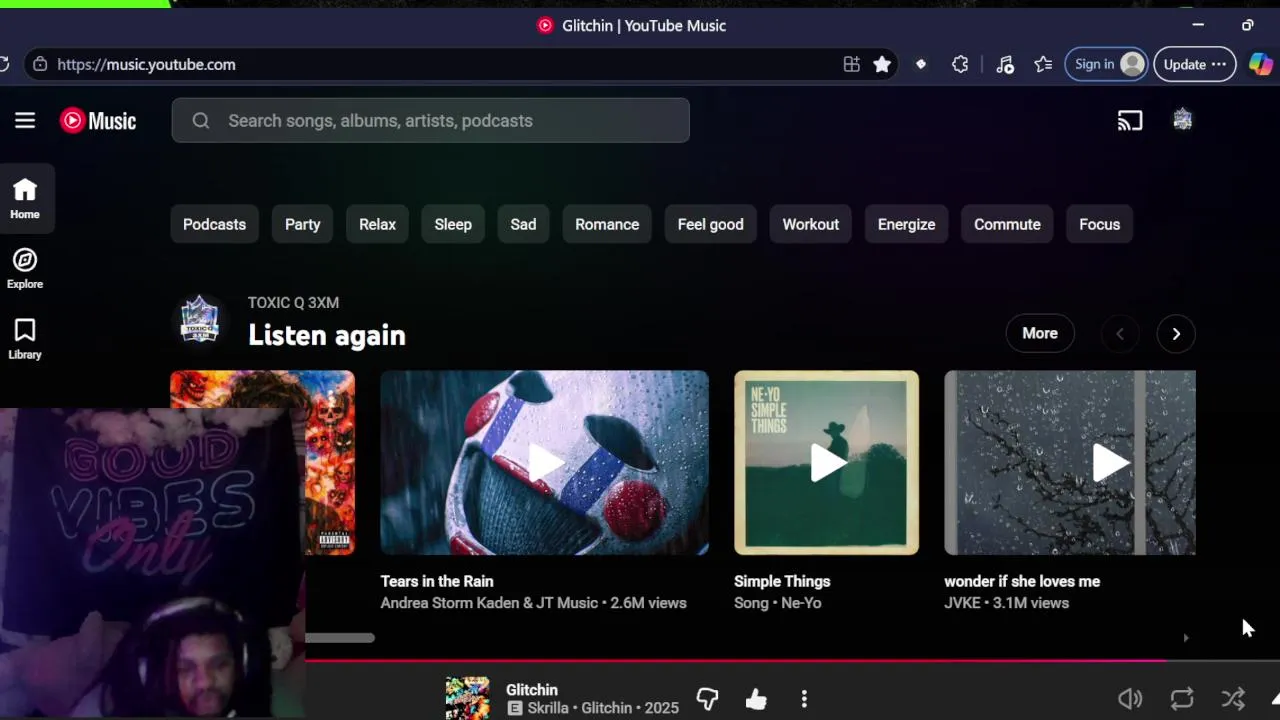Select the Relax chip
The image size is (1280, 720).
point(377,224)
